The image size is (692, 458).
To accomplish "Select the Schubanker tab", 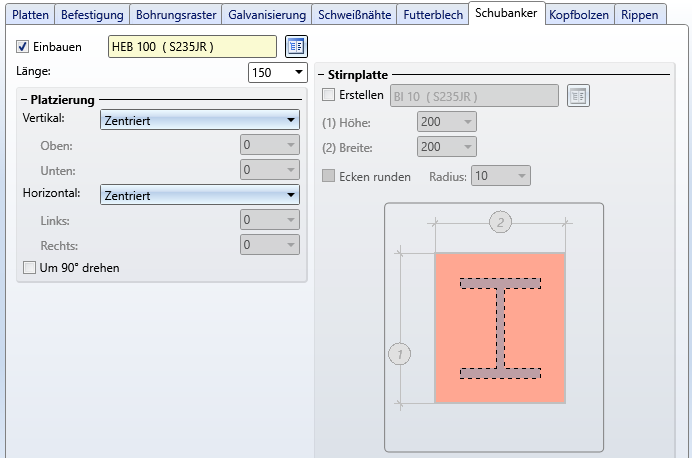I will (x=506, y=13).
